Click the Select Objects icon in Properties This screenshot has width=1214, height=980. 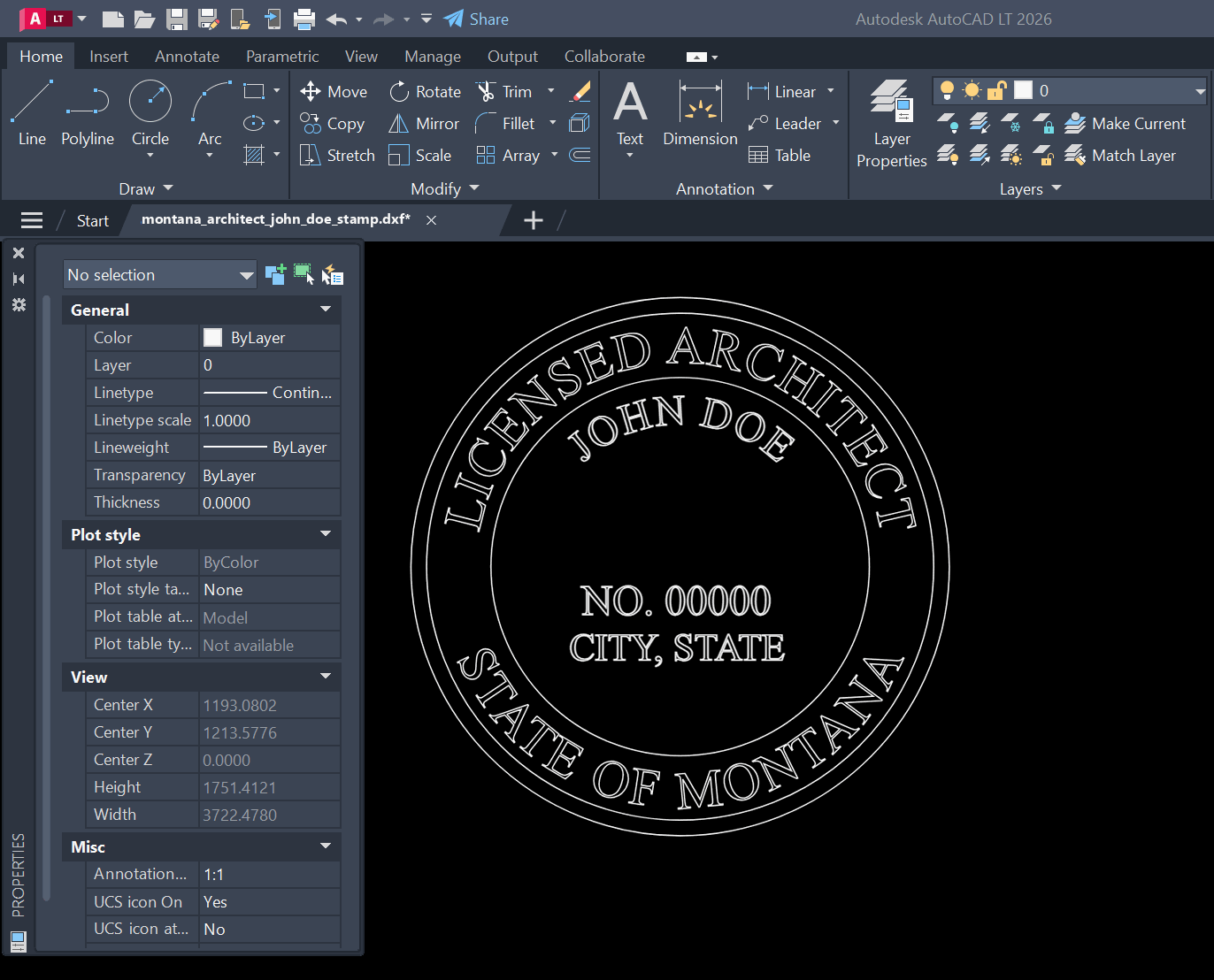tap(303, 274)
